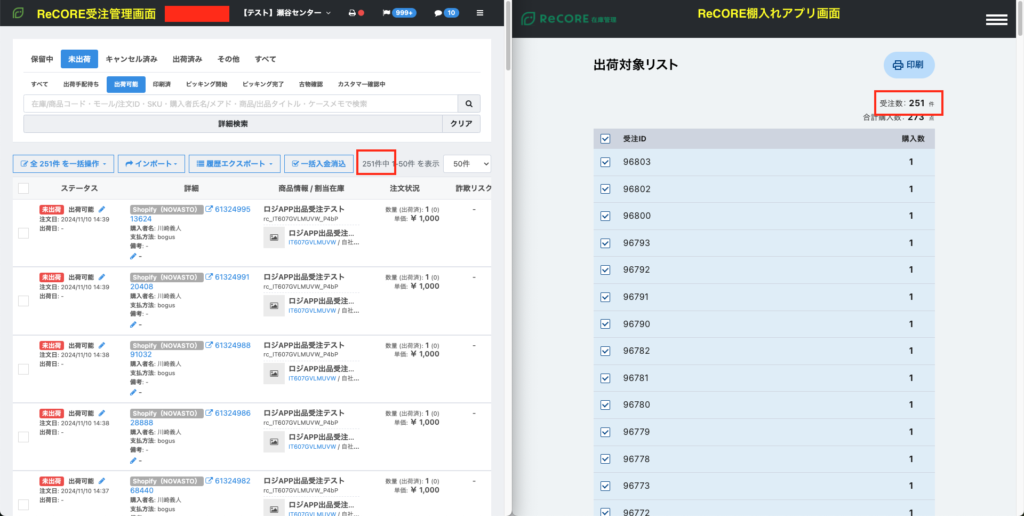Tick the checkbox for order 61324988 row
The width and height of the screenshot is (1024, 516).
point(24,369)
